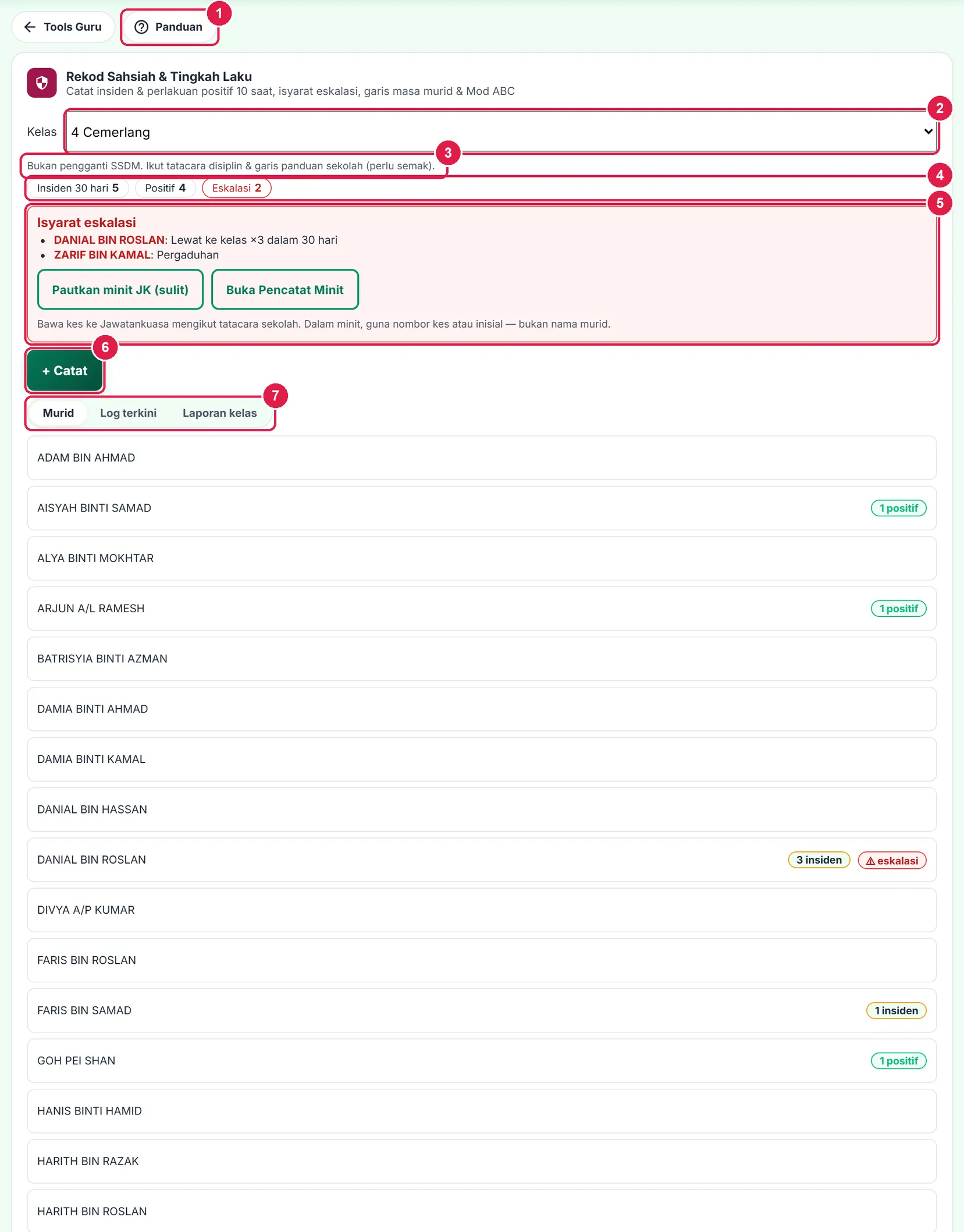Click the 1 insiden badge for Faris Bin Samad

(x=896, y=1011)
